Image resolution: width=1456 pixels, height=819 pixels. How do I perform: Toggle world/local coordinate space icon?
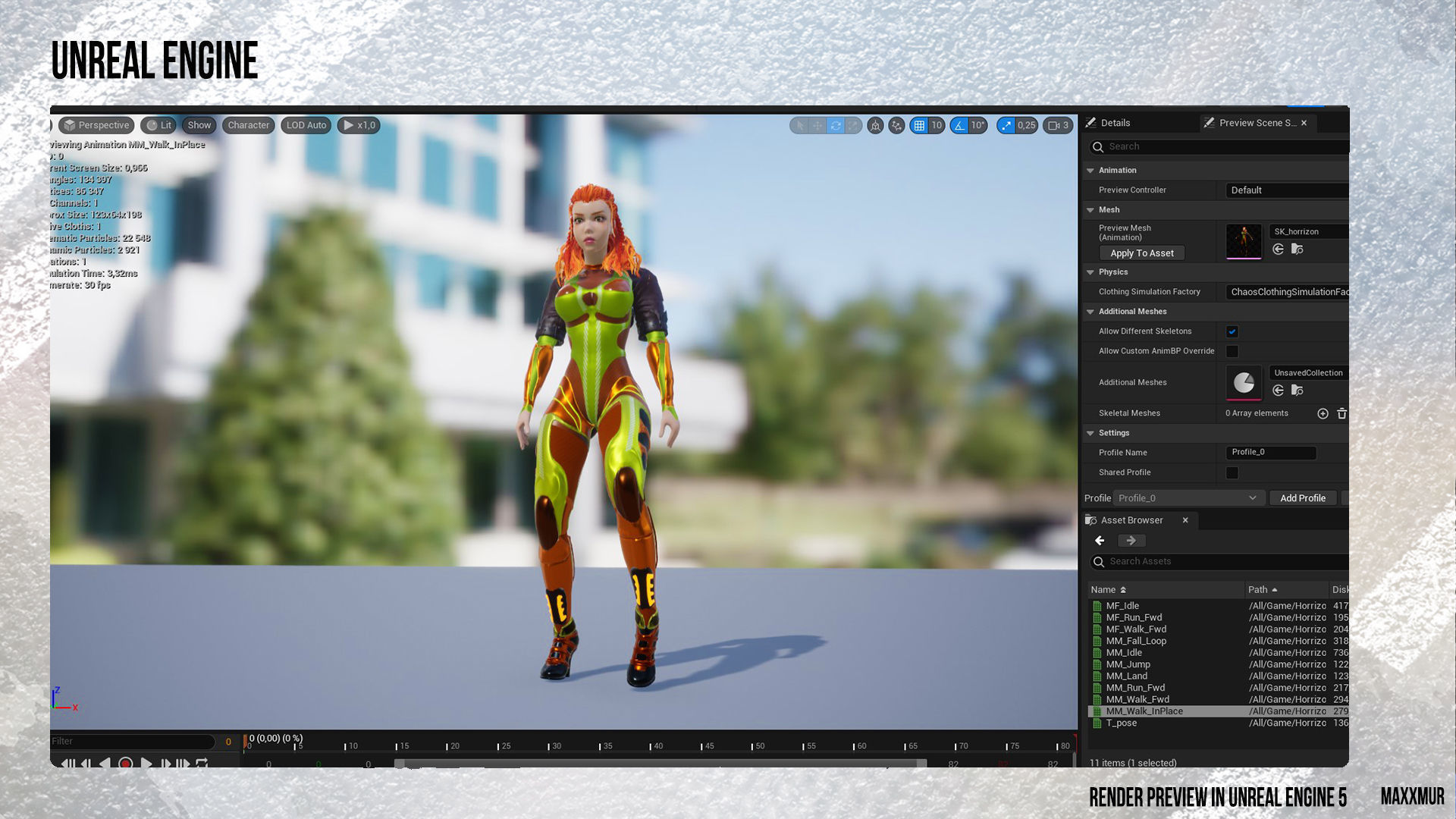(876, 125)
